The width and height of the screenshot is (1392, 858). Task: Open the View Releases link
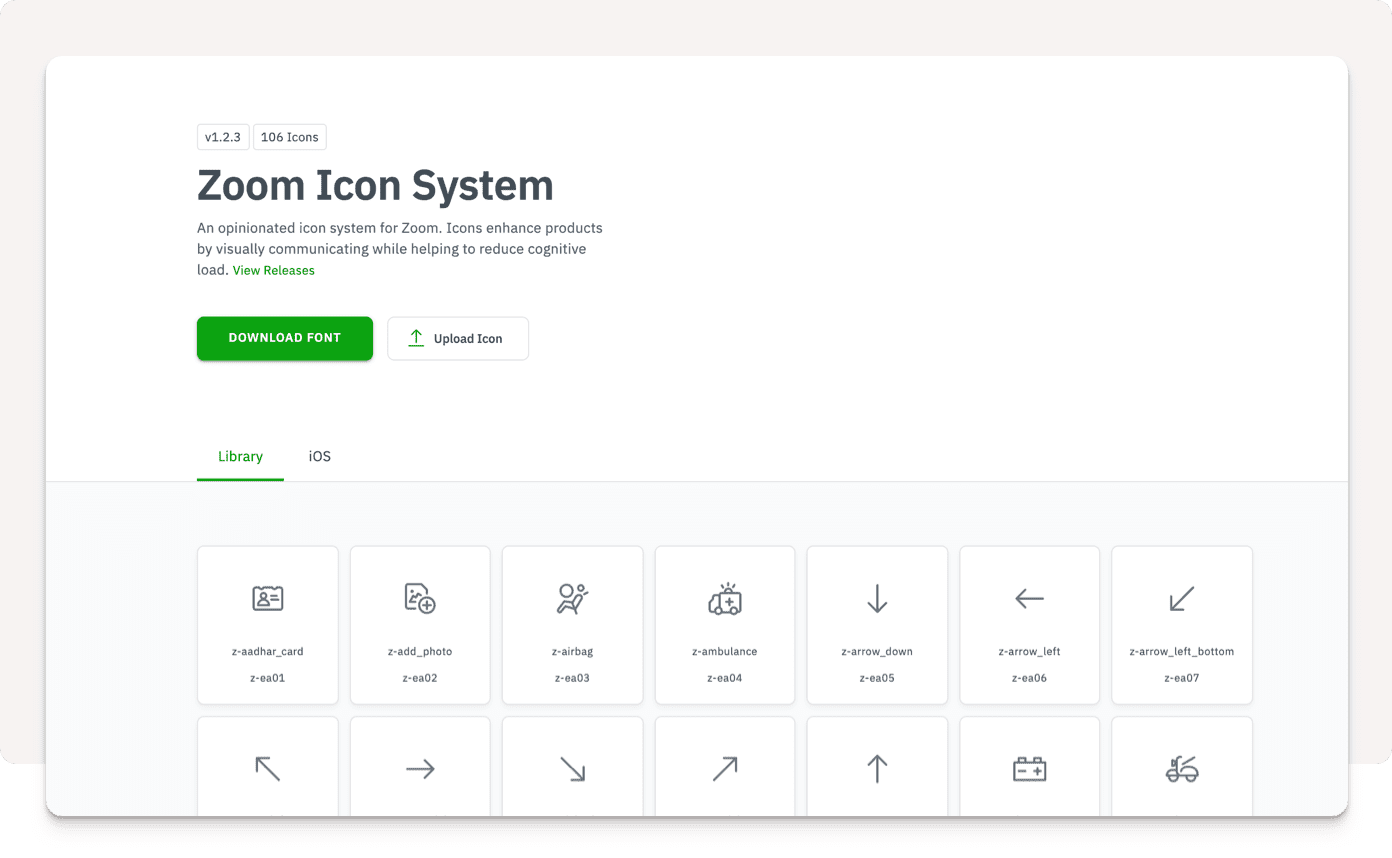[x=274, y=271]
